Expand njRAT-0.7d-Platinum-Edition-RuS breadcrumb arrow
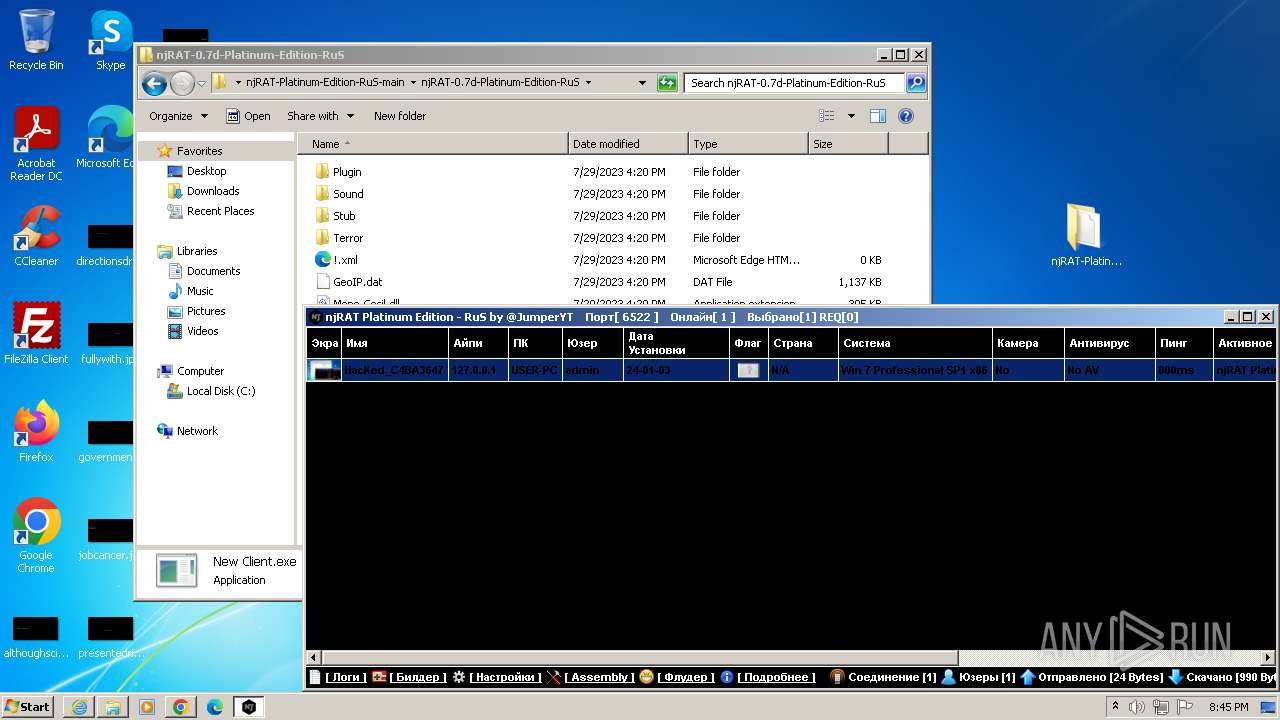Screen dimensions: 1280x720 click(x=588, y=83)
